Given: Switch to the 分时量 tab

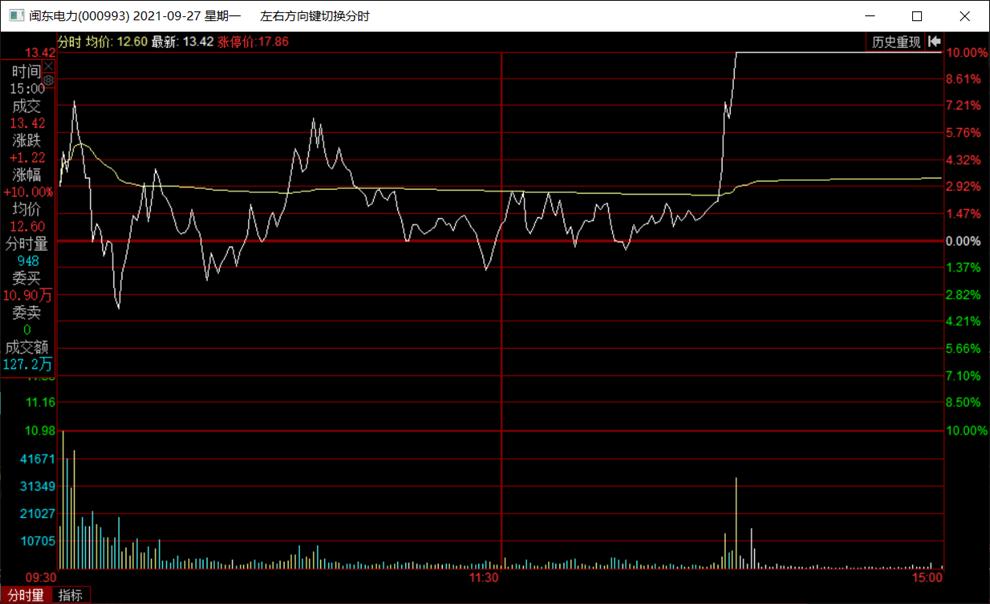Looking at the screenshot, I should coord(26,595).
